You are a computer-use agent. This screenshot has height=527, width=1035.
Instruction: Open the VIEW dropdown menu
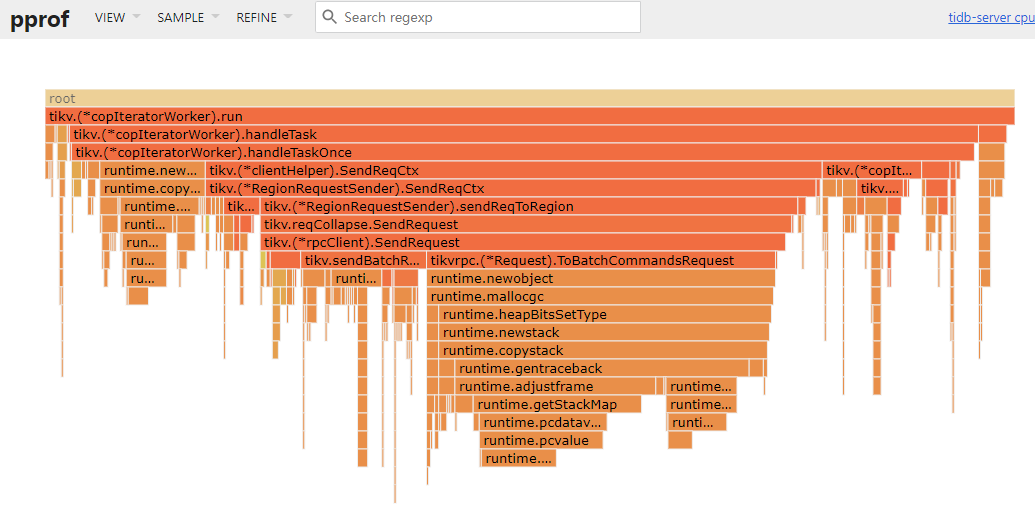click(117, 17)
